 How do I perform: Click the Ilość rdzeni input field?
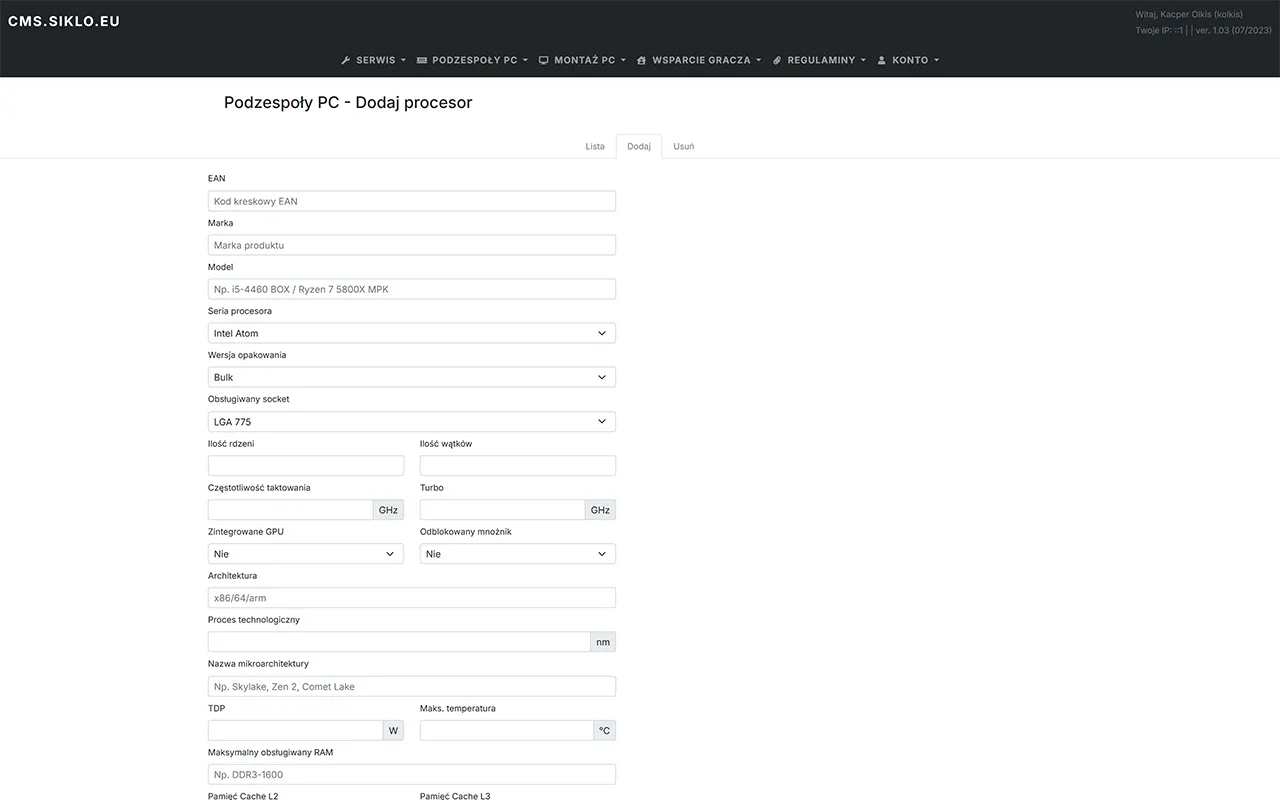(x=305, y=465)
